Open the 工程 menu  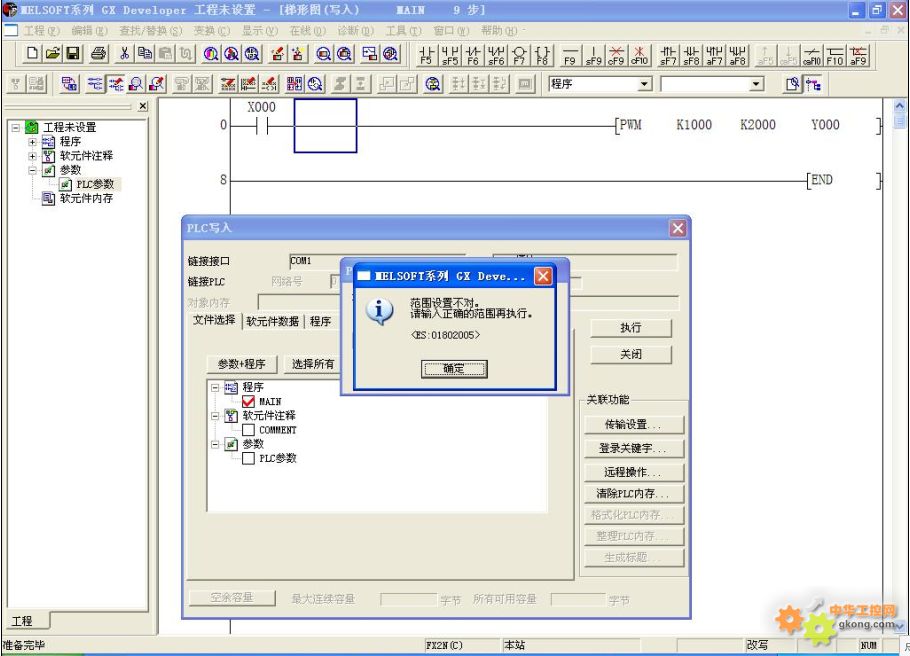point(41,30)
